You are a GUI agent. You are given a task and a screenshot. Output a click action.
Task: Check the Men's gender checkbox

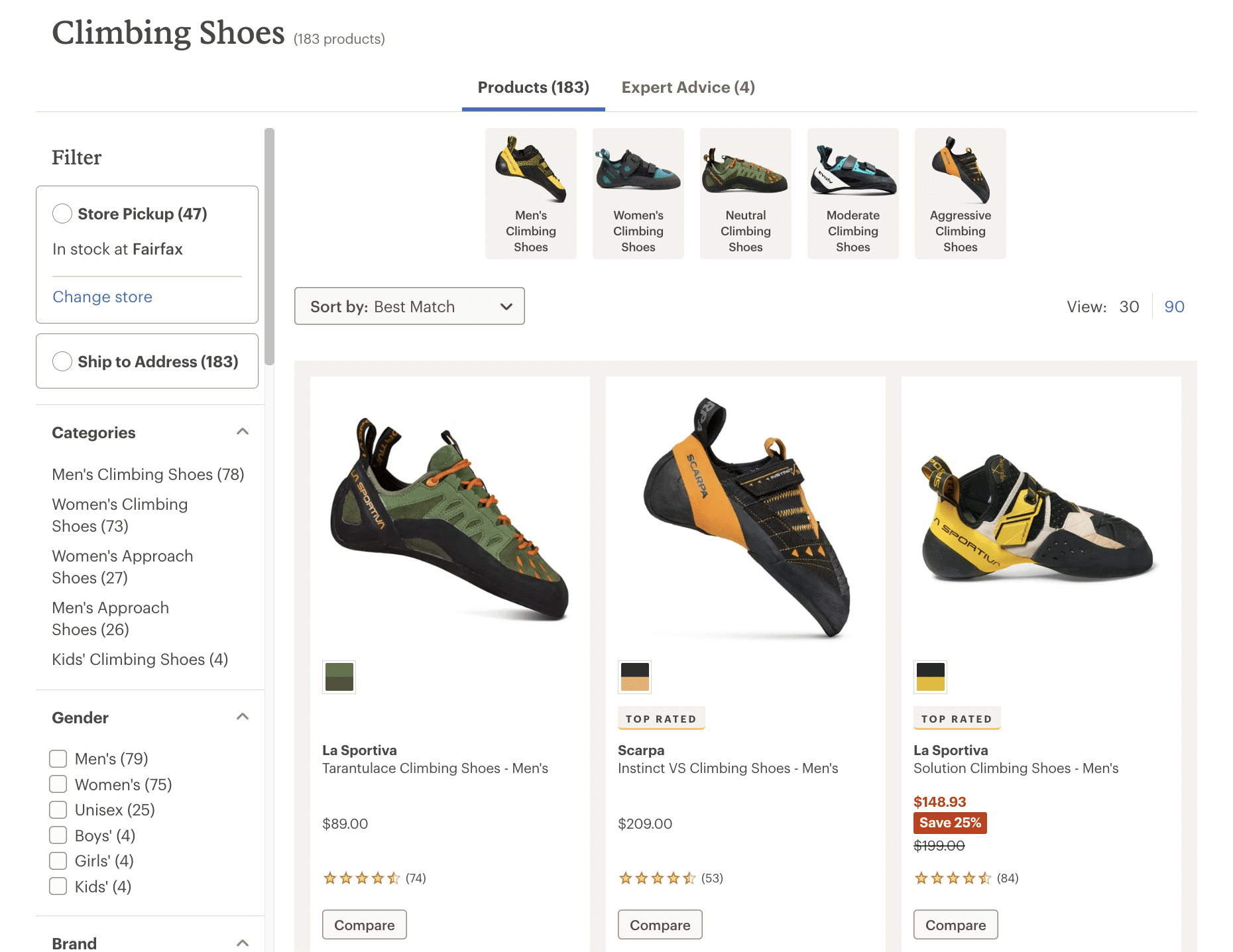click(58, 758)
